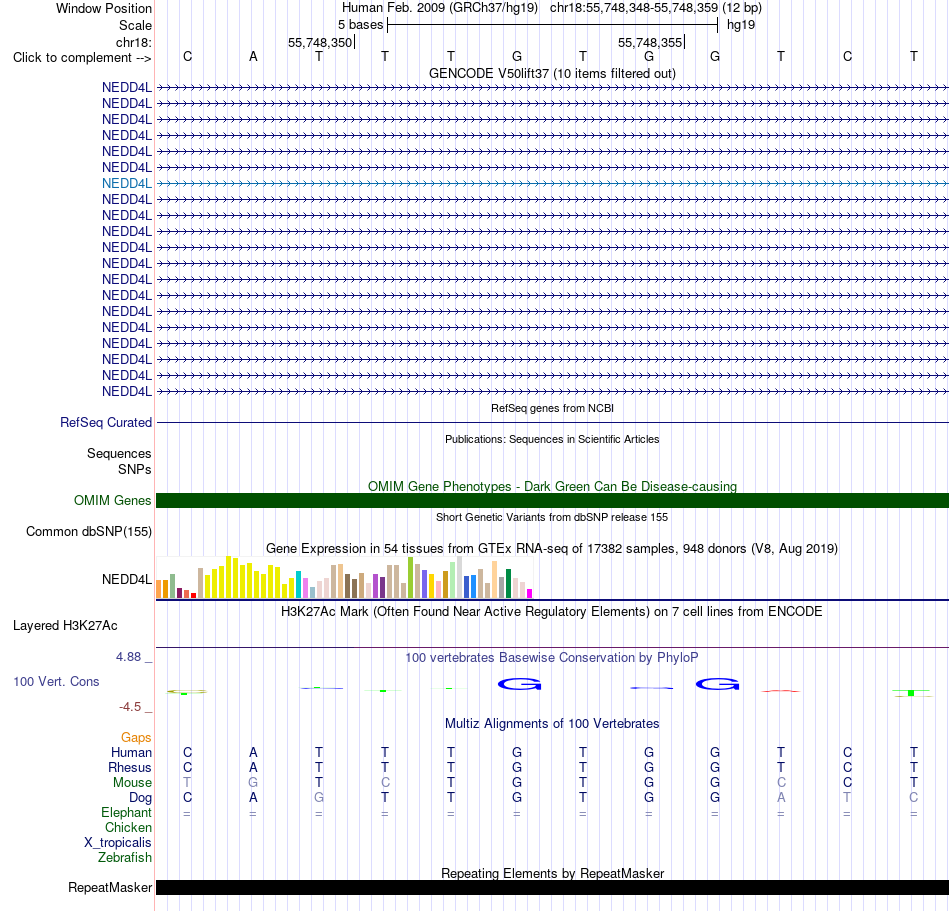The image size is (950, 911).
Task: Click the 55,748,355 coordinate marker
Action: tap(649, 42)
